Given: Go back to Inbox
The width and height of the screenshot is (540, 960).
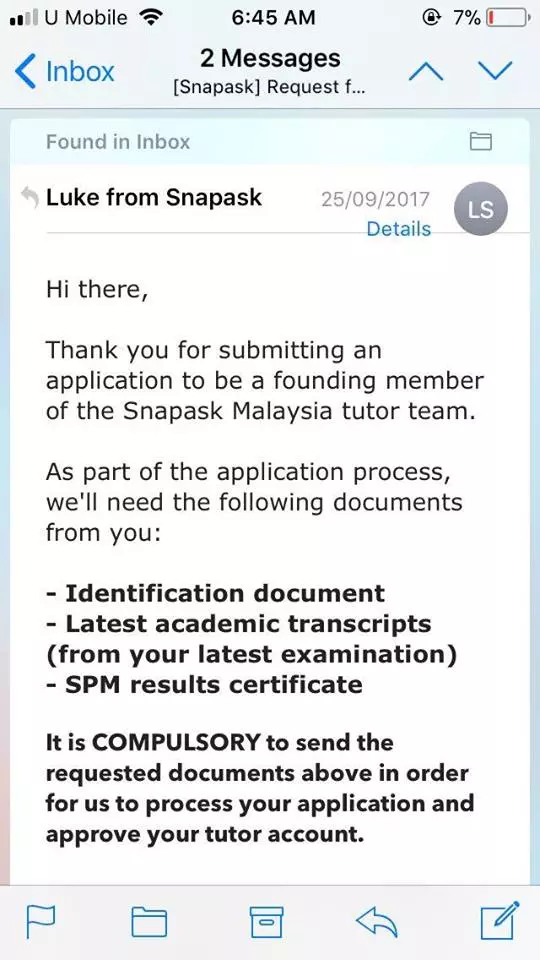Looking at the screenshot, I should coord(64,72).
